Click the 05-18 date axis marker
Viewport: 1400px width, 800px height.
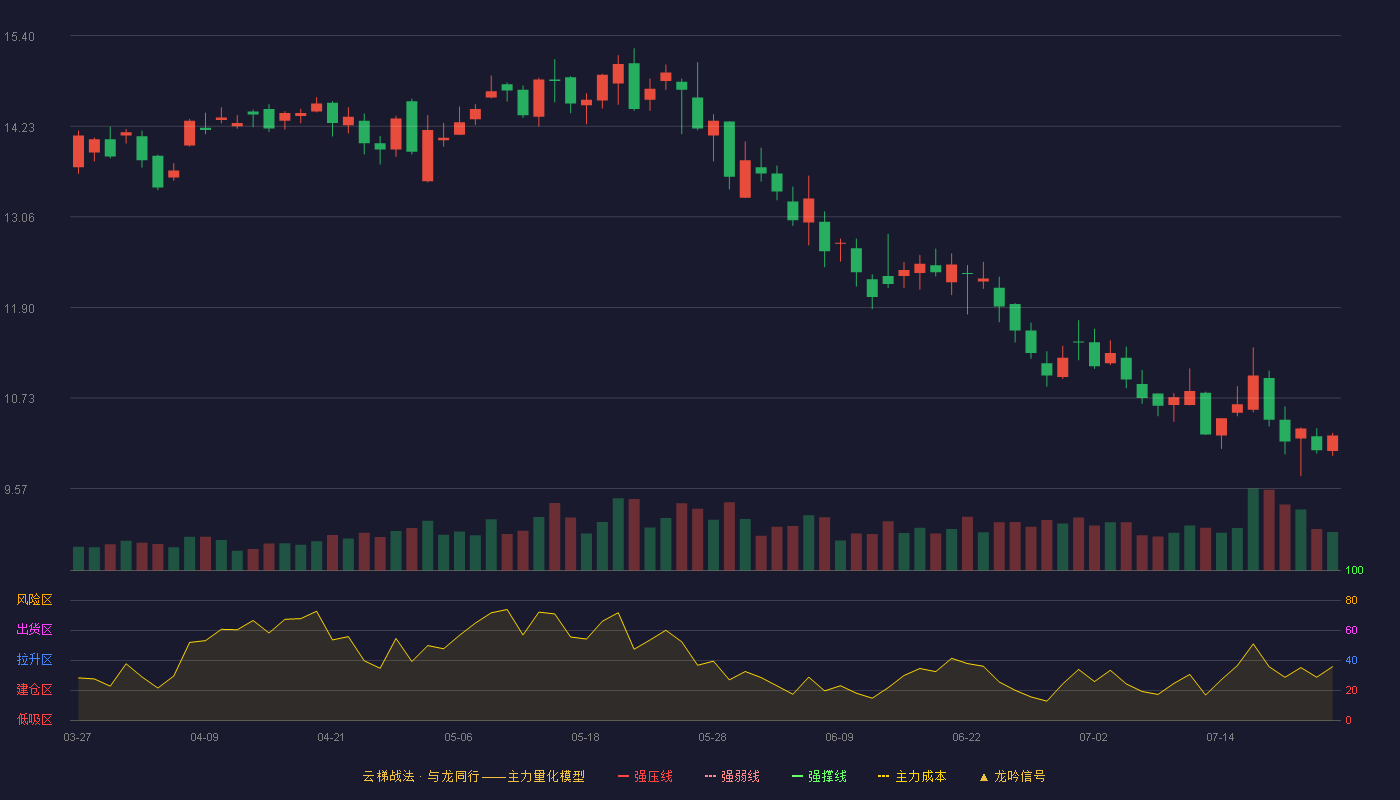pos(585,737)
